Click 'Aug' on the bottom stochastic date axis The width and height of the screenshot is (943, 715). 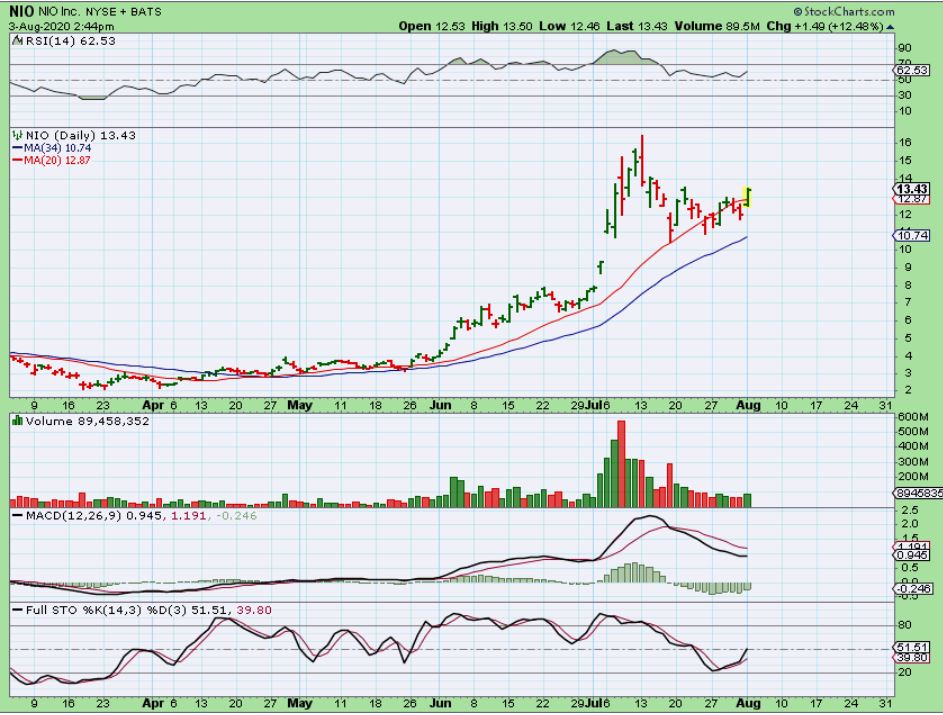(x=749, y=703)
